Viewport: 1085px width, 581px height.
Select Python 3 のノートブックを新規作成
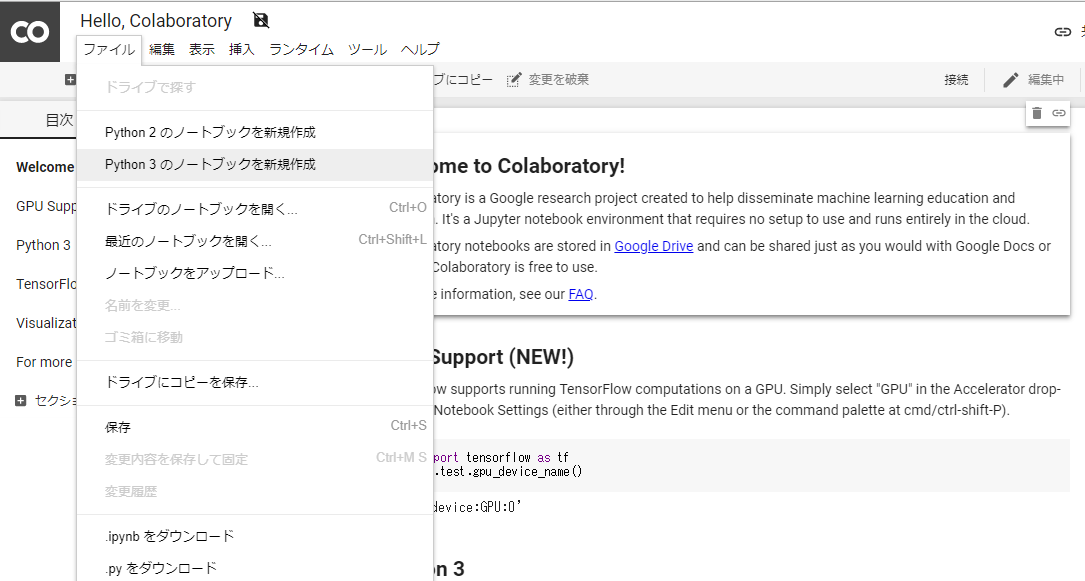point(255,165)
